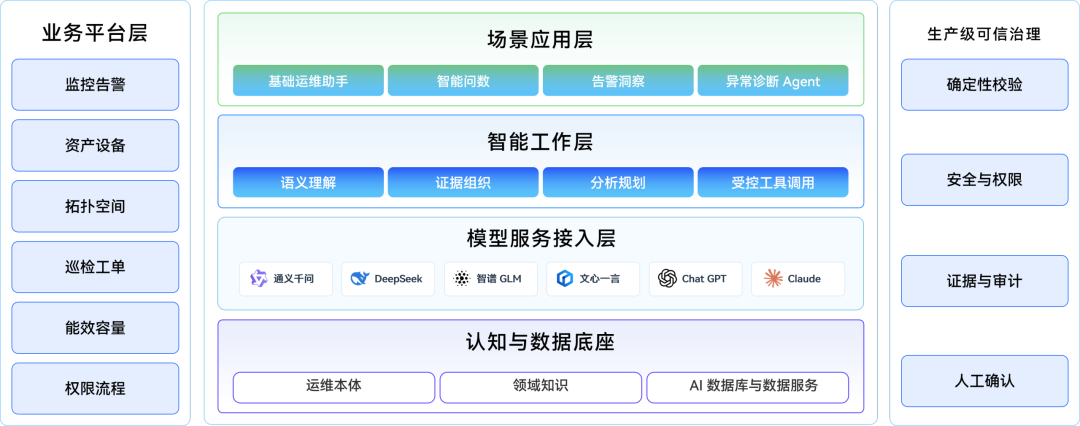Click the 基础运维助手 button
The width and height of the screenshot is (1080, 426).
[x=308, y=81]
